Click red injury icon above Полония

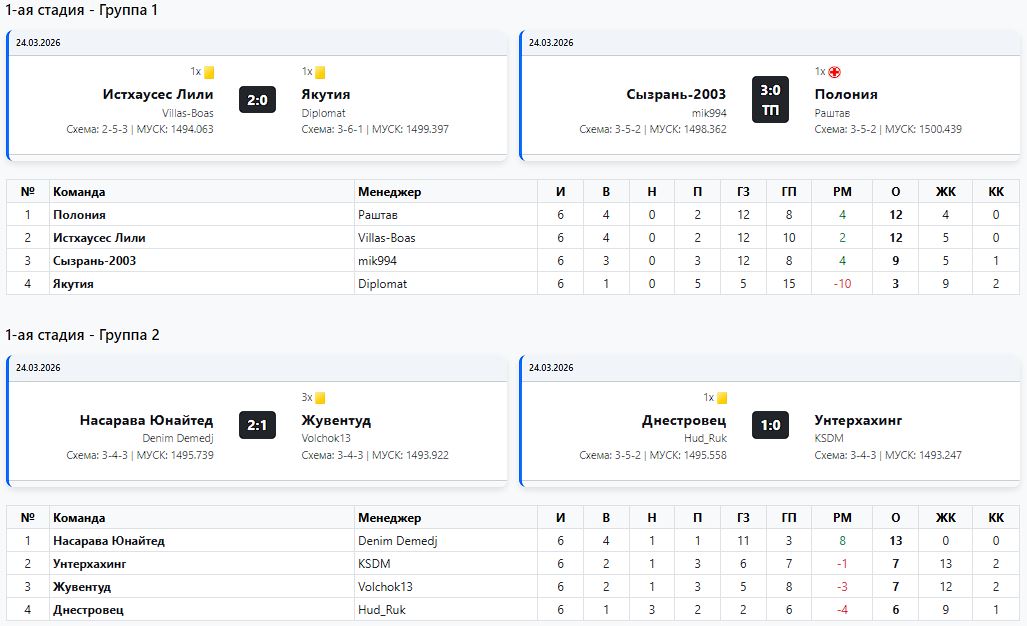pyautogui.click(x=834, y=72)
